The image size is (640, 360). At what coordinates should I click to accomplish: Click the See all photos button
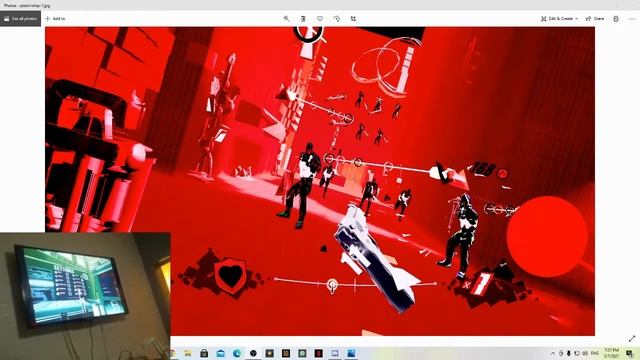(x=20, y=19)
